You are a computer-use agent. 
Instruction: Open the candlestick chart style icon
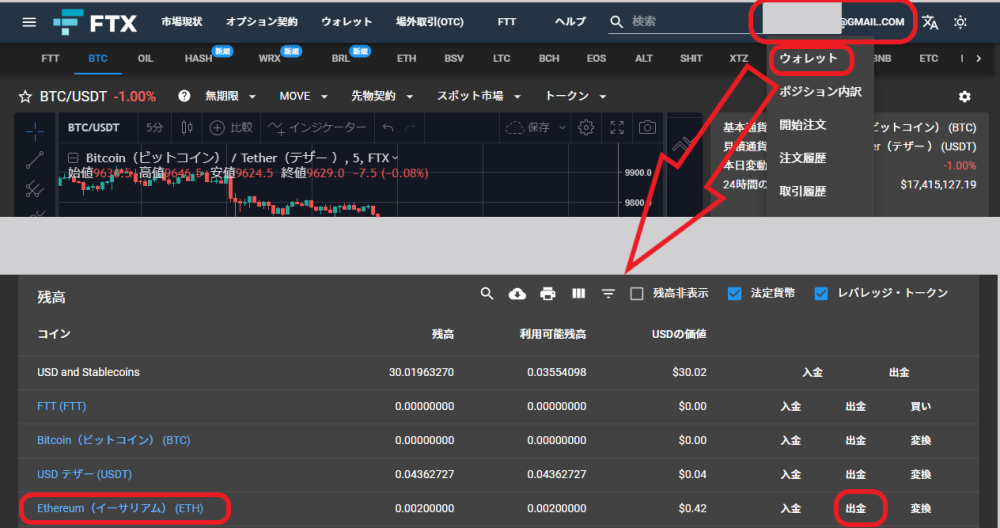point(187,128)
